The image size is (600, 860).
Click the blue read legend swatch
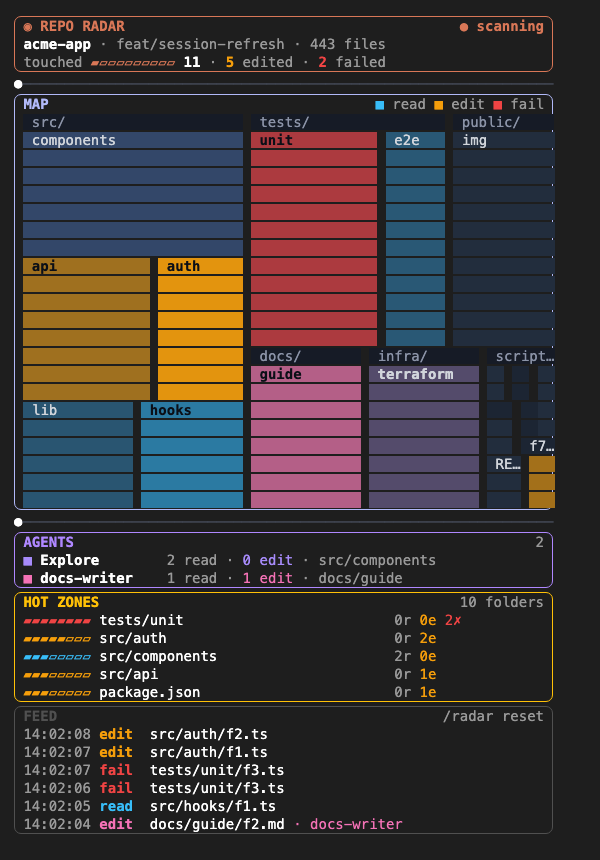380,105
